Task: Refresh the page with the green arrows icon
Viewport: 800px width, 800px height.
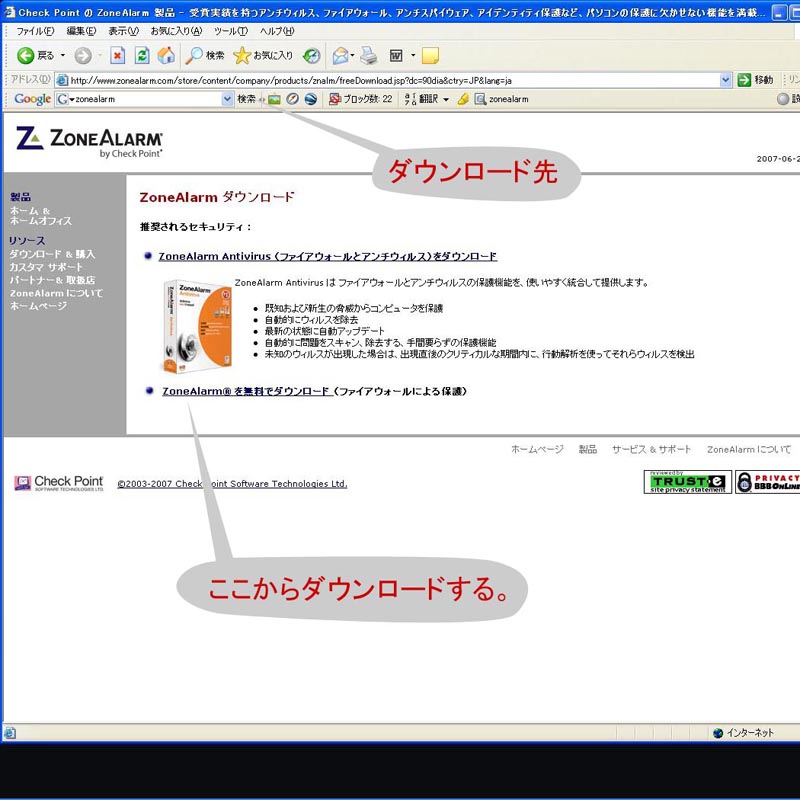Action: tap(142, 56)
